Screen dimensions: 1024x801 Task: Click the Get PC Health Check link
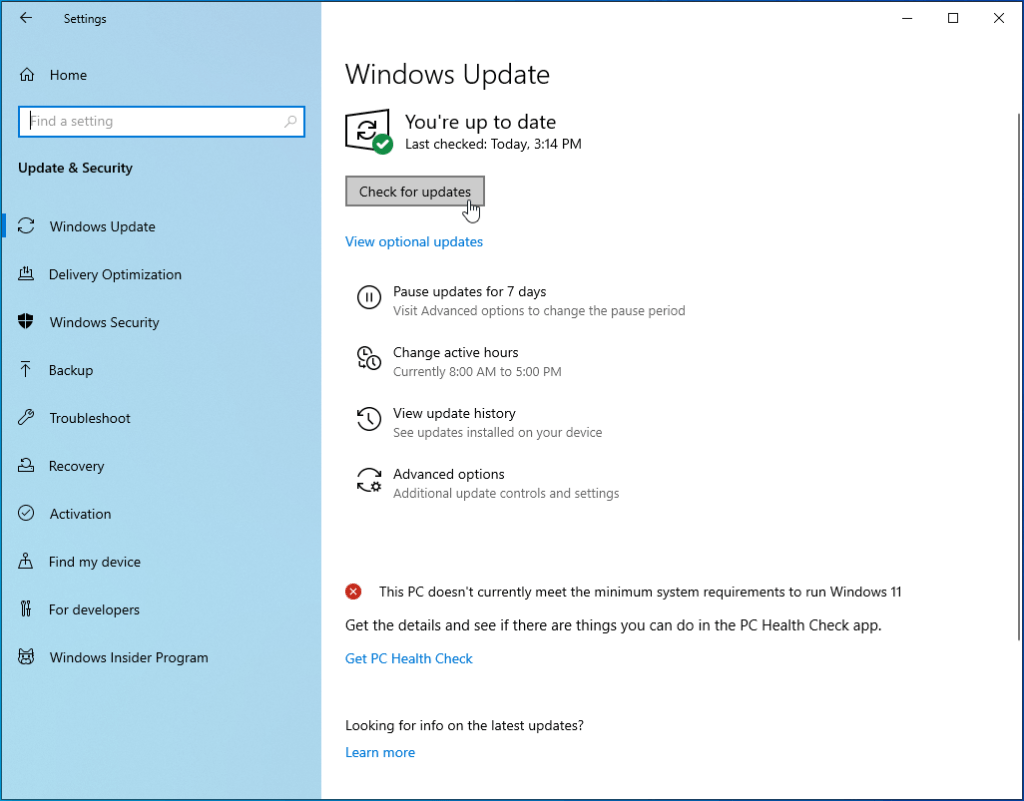point(408,658)
